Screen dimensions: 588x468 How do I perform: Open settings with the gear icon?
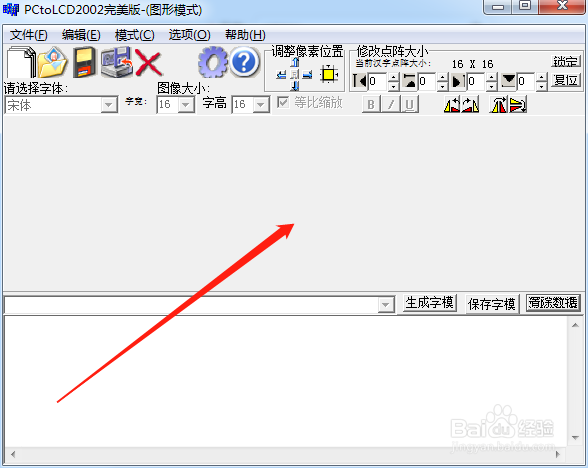coord(213,62)
